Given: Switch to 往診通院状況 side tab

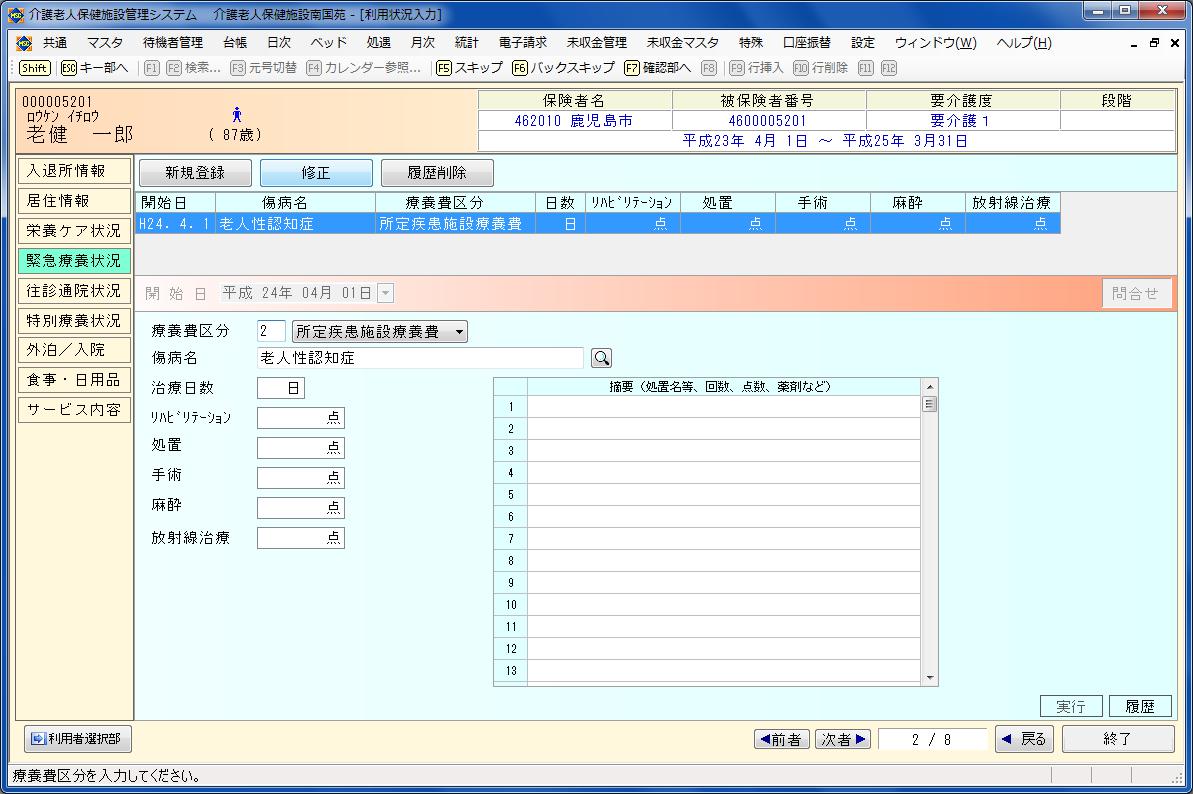Looking at the screenshot, I should 74,291.
